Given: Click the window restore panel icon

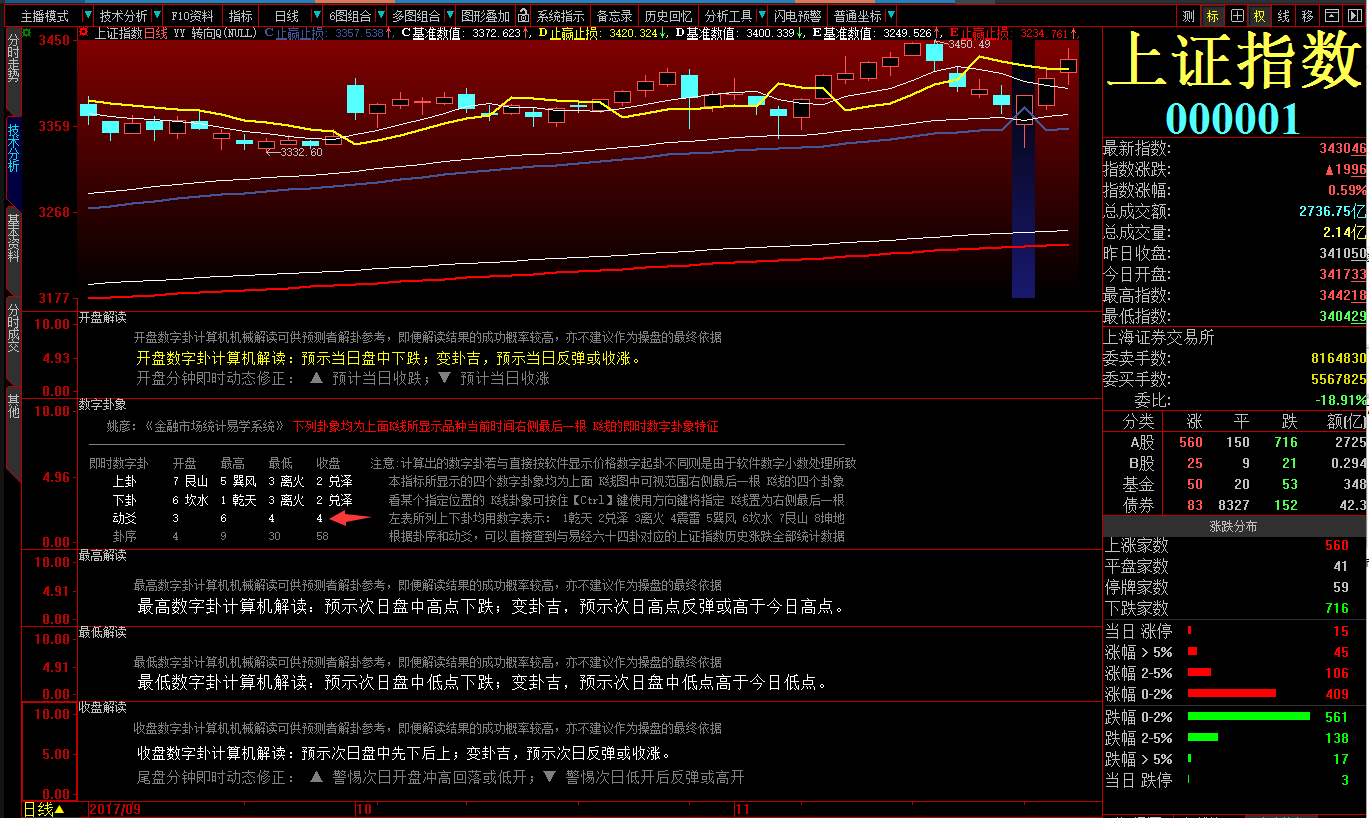Looking at the screenshot, I should coord(1331,16).
